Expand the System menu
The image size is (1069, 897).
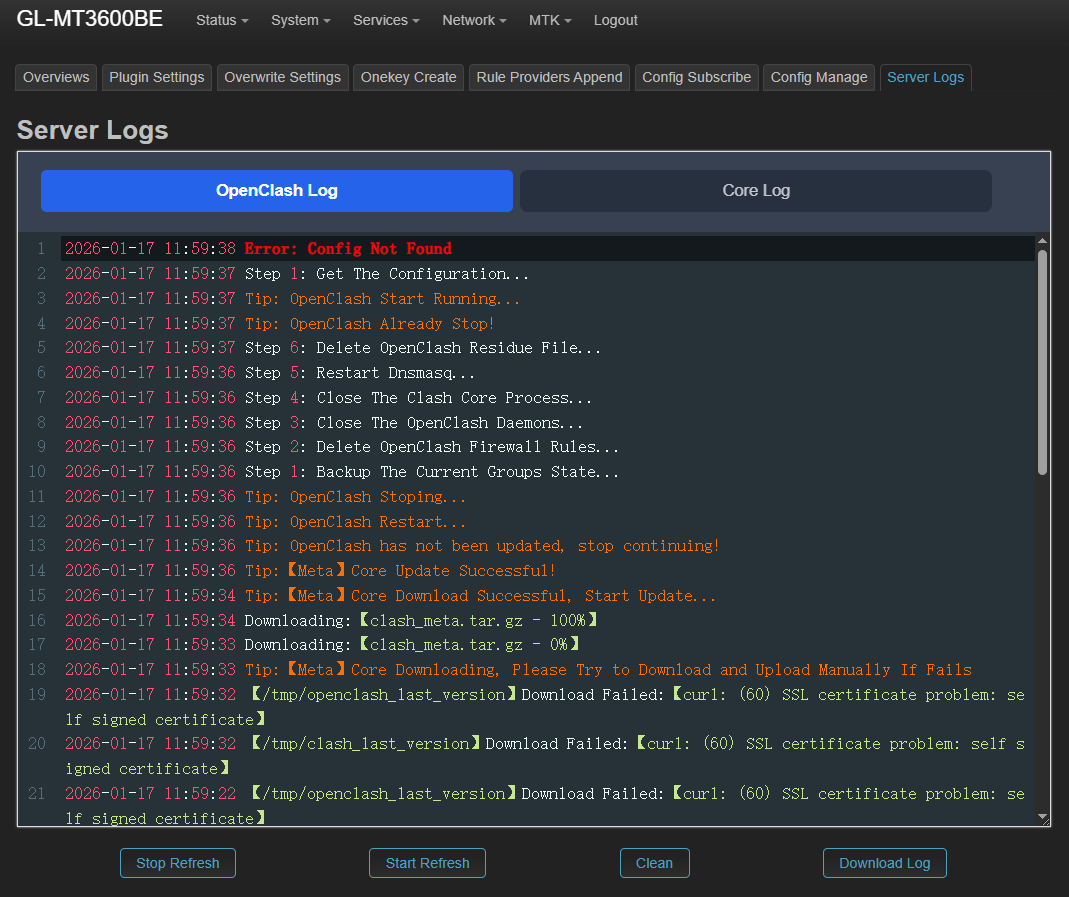[300, 20]
